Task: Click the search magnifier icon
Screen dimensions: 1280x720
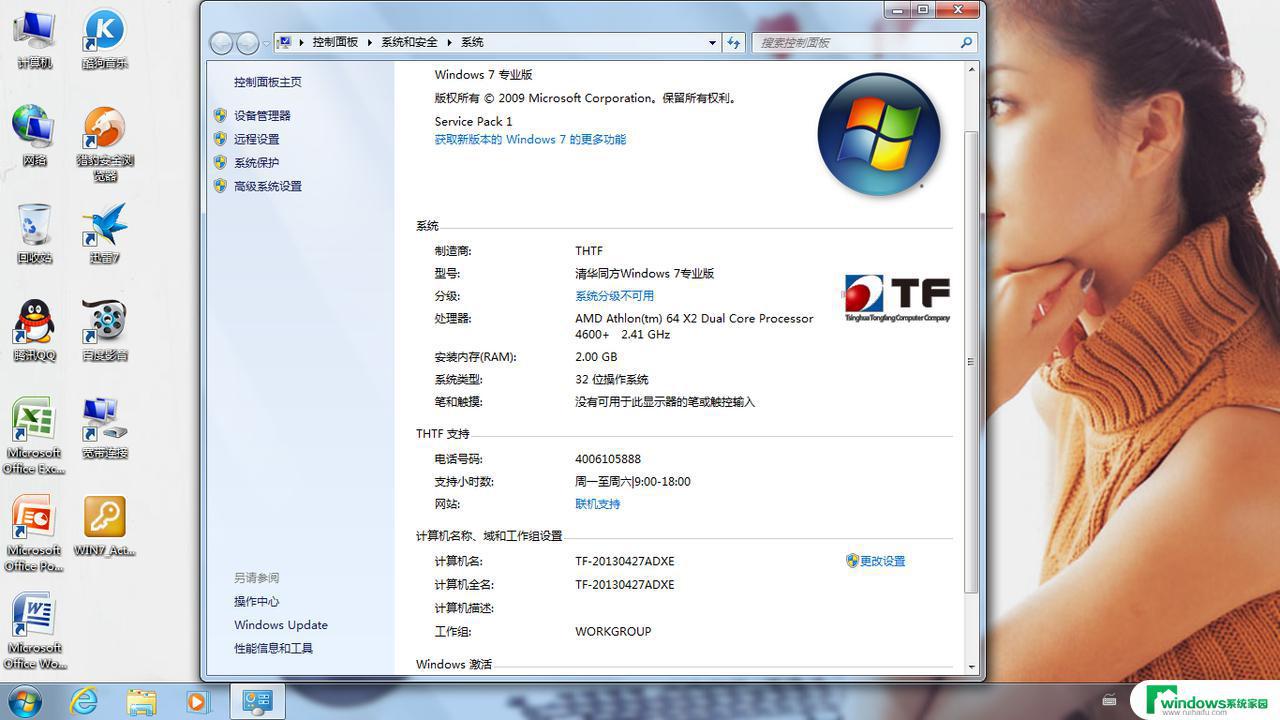Action: 966,42
